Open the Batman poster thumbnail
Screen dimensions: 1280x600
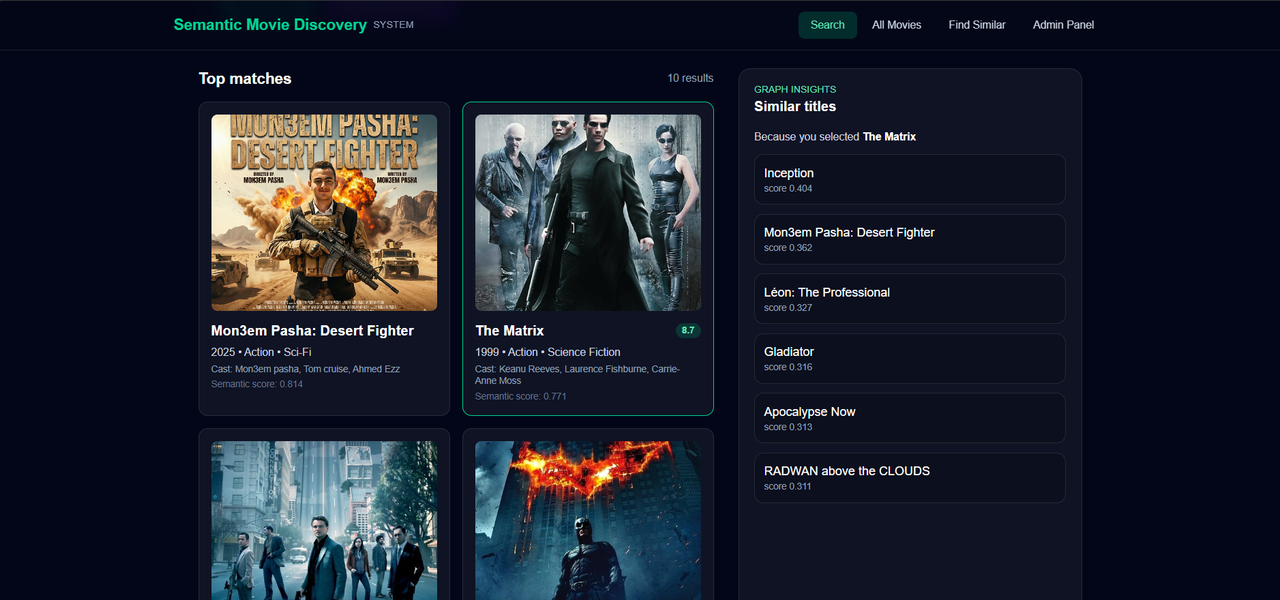588,520
